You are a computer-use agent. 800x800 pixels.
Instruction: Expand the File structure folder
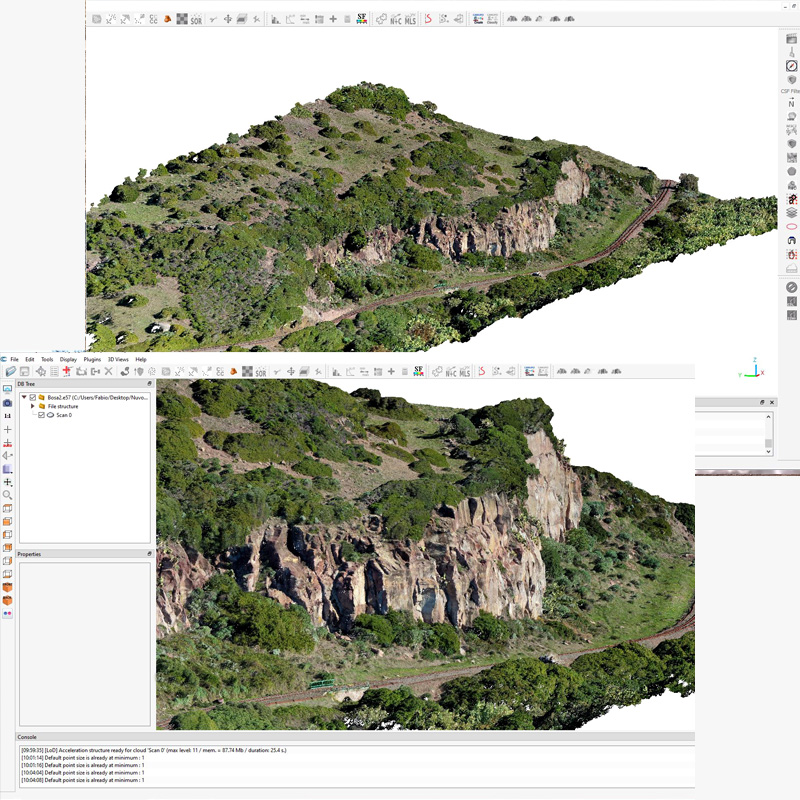[x=33, y=406]
